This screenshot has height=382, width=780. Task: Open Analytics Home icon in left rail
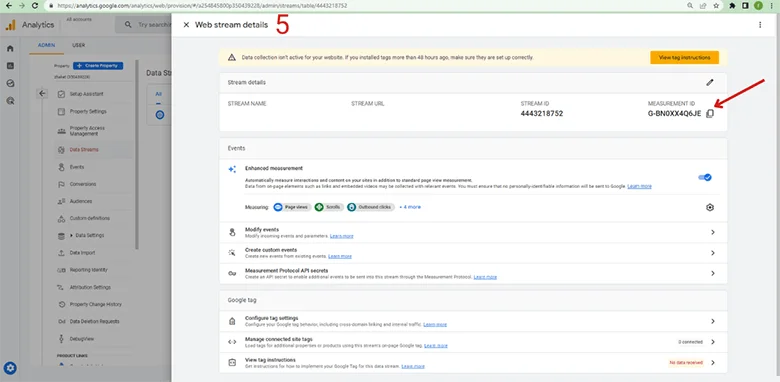point(10,49)
